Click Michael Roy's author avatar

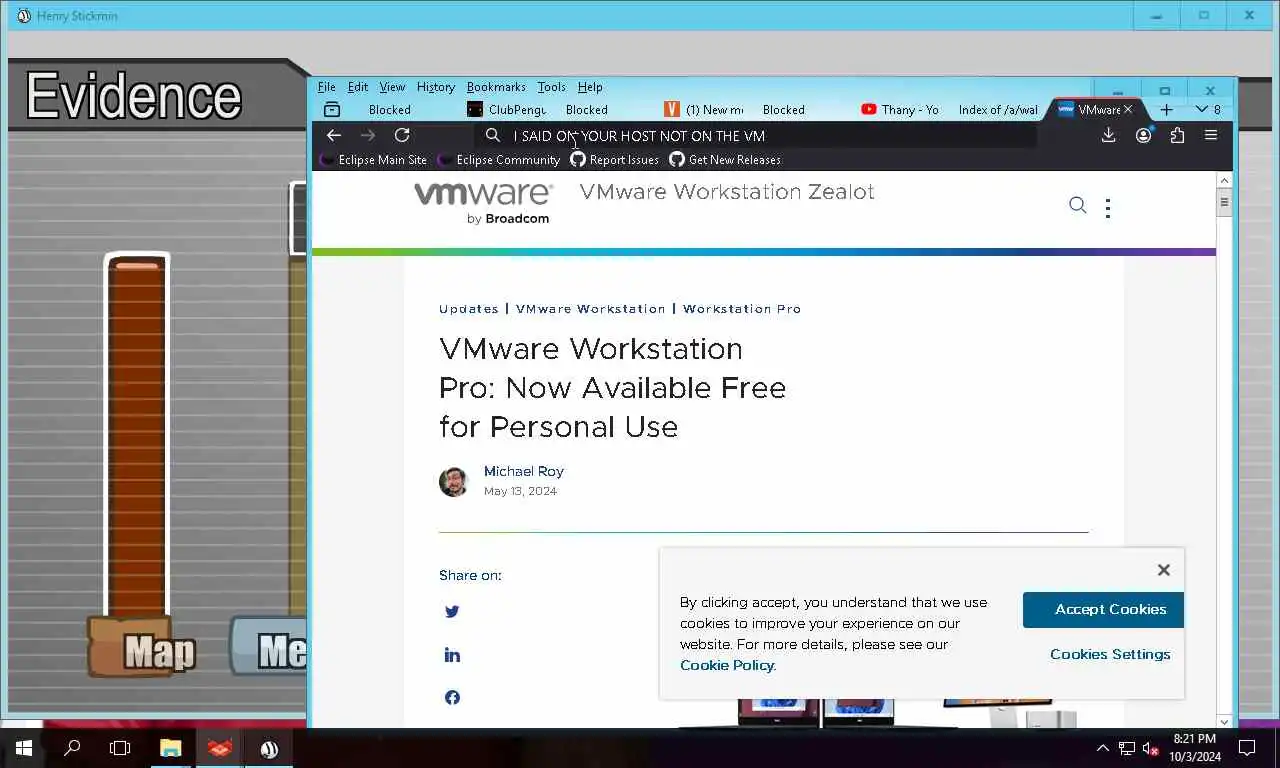[453, 482]
